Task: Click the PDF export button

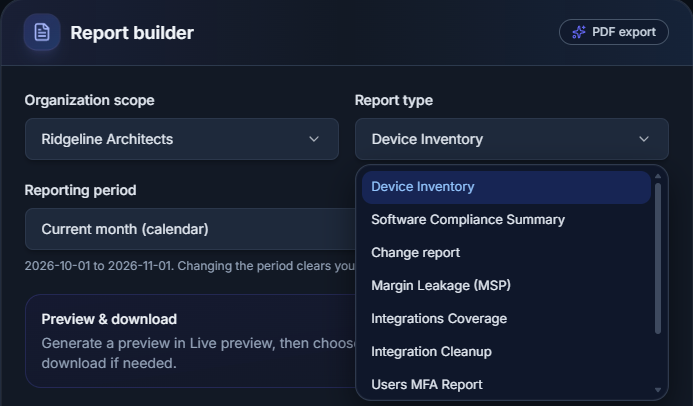Action: click(613, 32)
